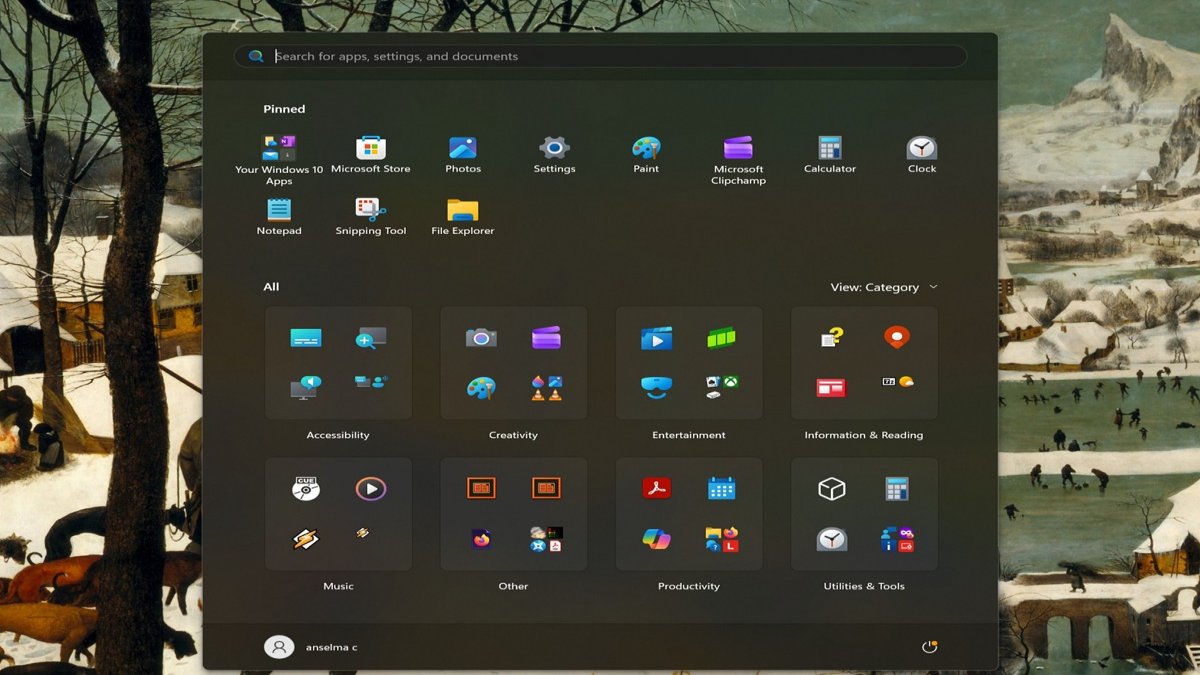
Task: Open pinned File Explorer
Action: pyautogui.click(x=463, y=217)
